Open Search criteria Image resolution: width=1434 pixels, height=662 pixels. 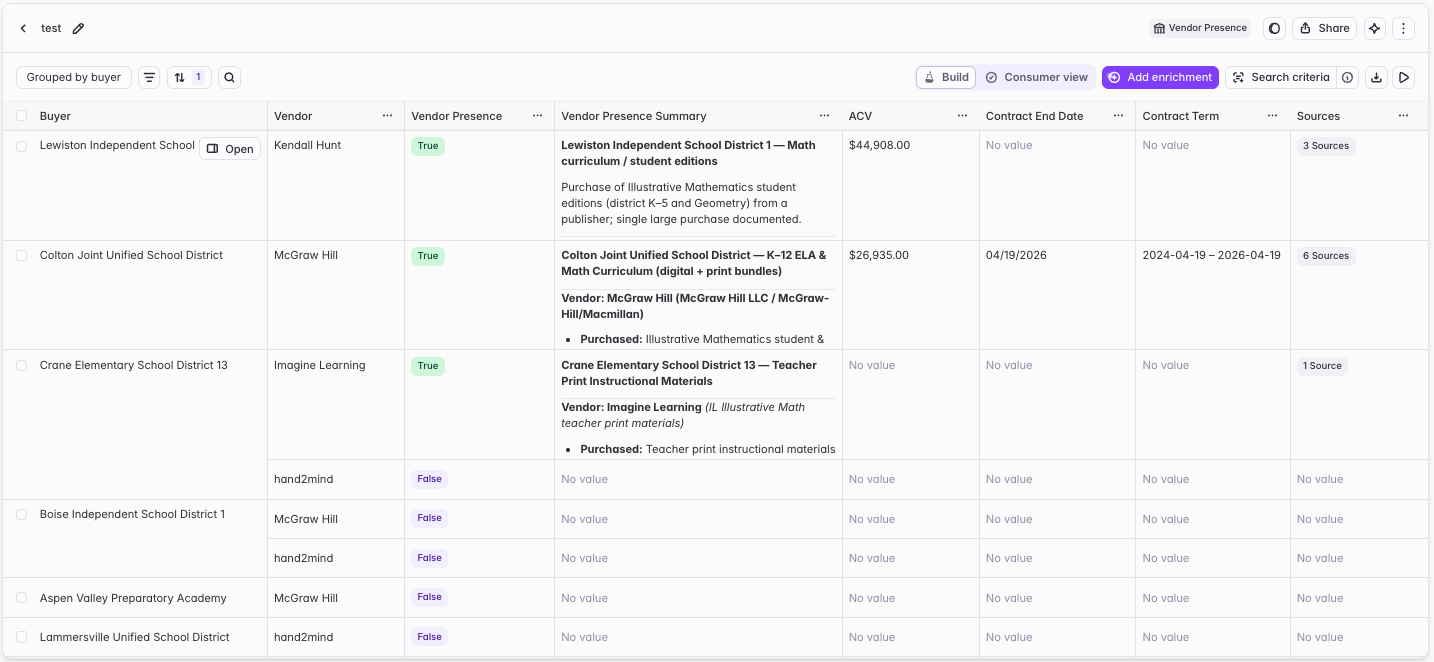tap(1281, 77)
